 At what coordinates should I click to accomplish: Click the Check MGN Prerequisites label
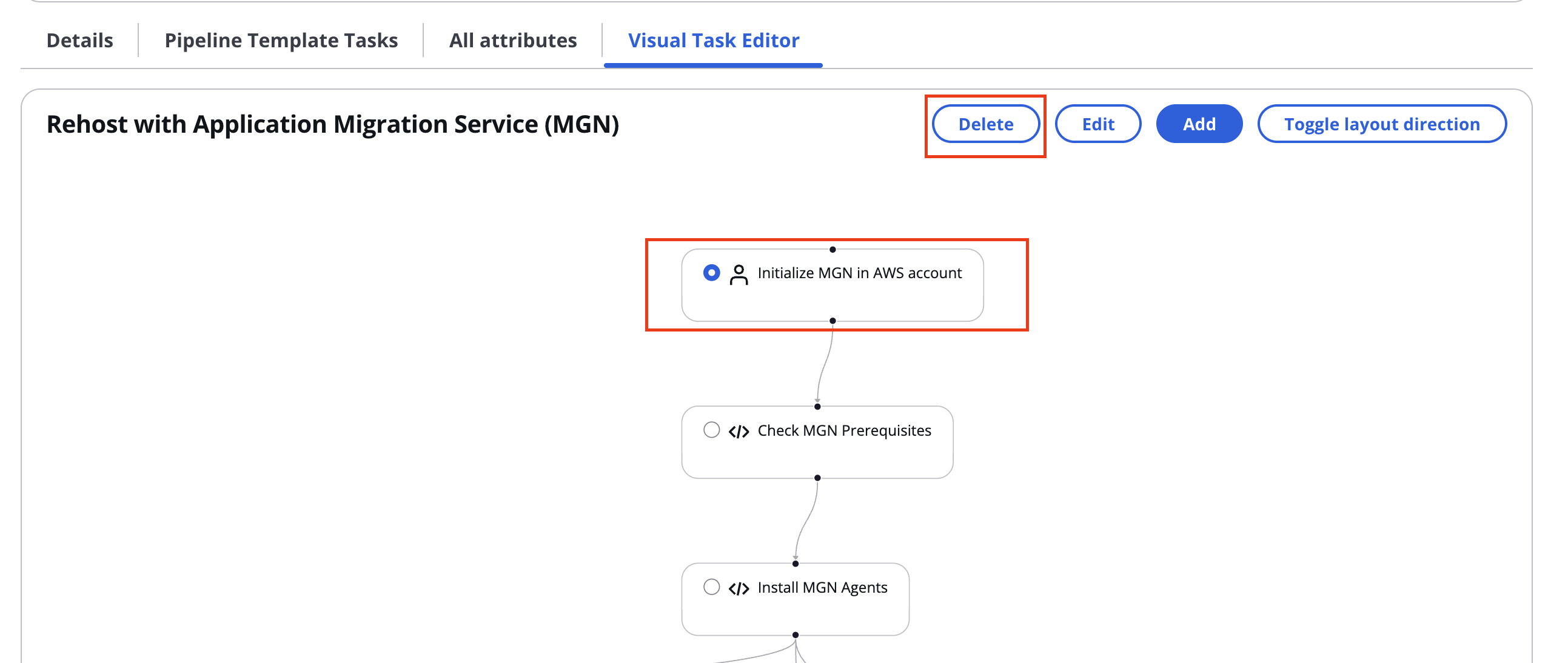click(844, 431)
